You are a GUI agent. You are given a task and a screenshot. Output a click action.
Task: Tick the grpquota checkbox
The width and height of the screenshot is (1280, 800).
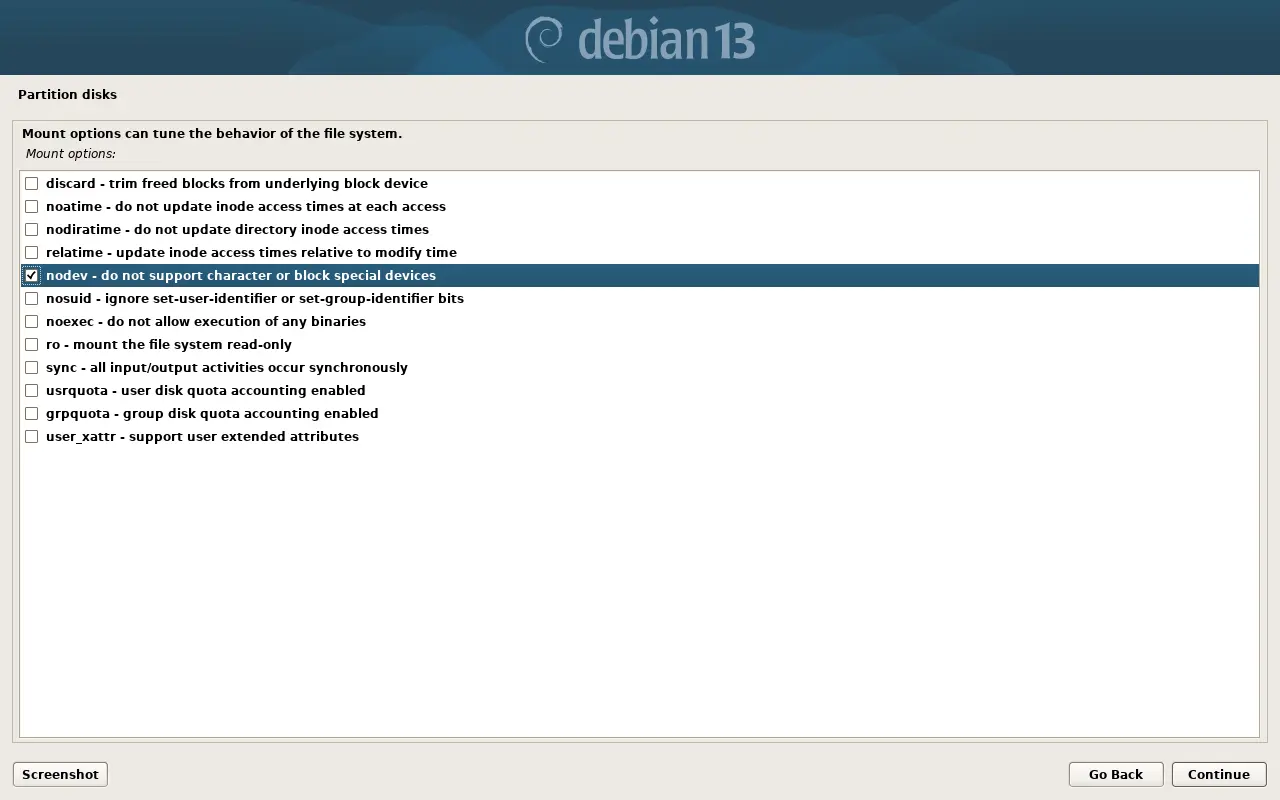(32, 414)
